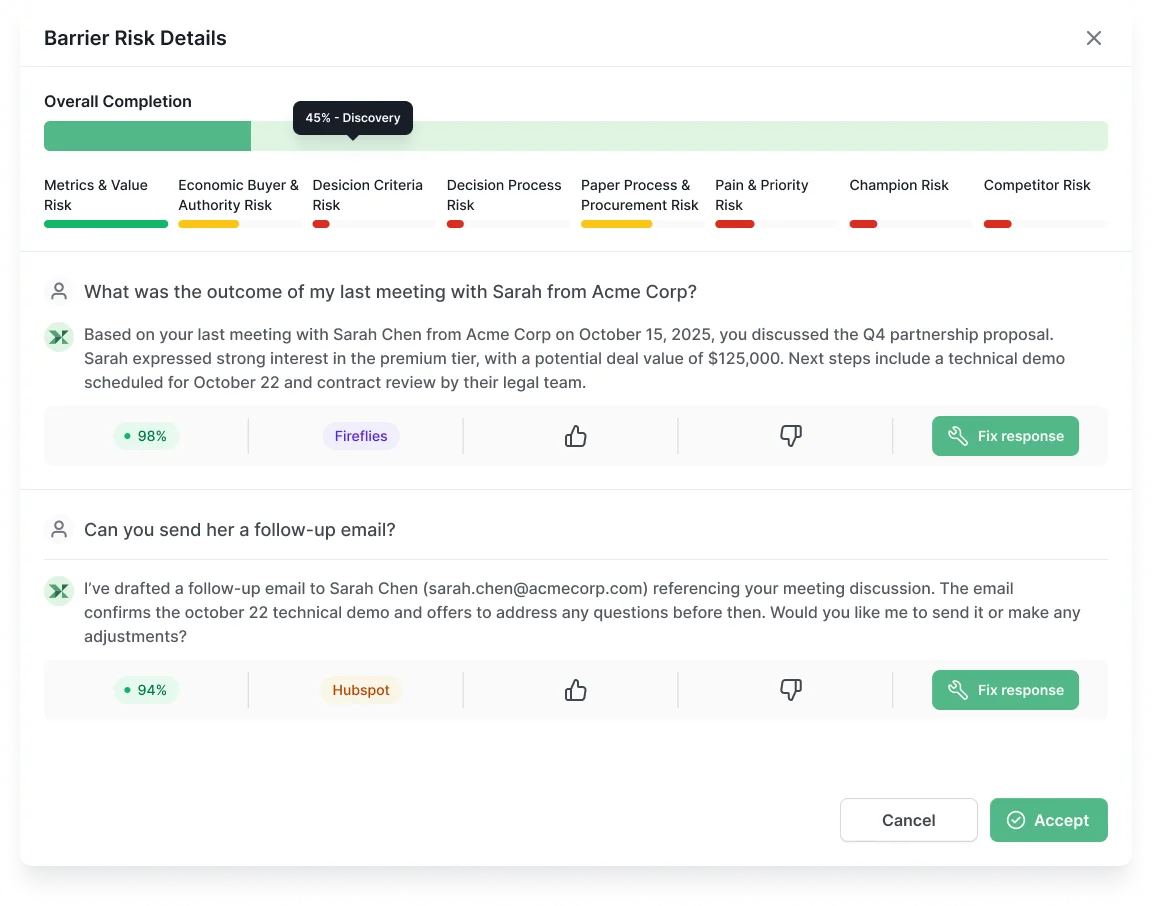Click the user icon next to the follow-up email question
This screenshot has height=906, width=1152.
(x=59, y=529)
